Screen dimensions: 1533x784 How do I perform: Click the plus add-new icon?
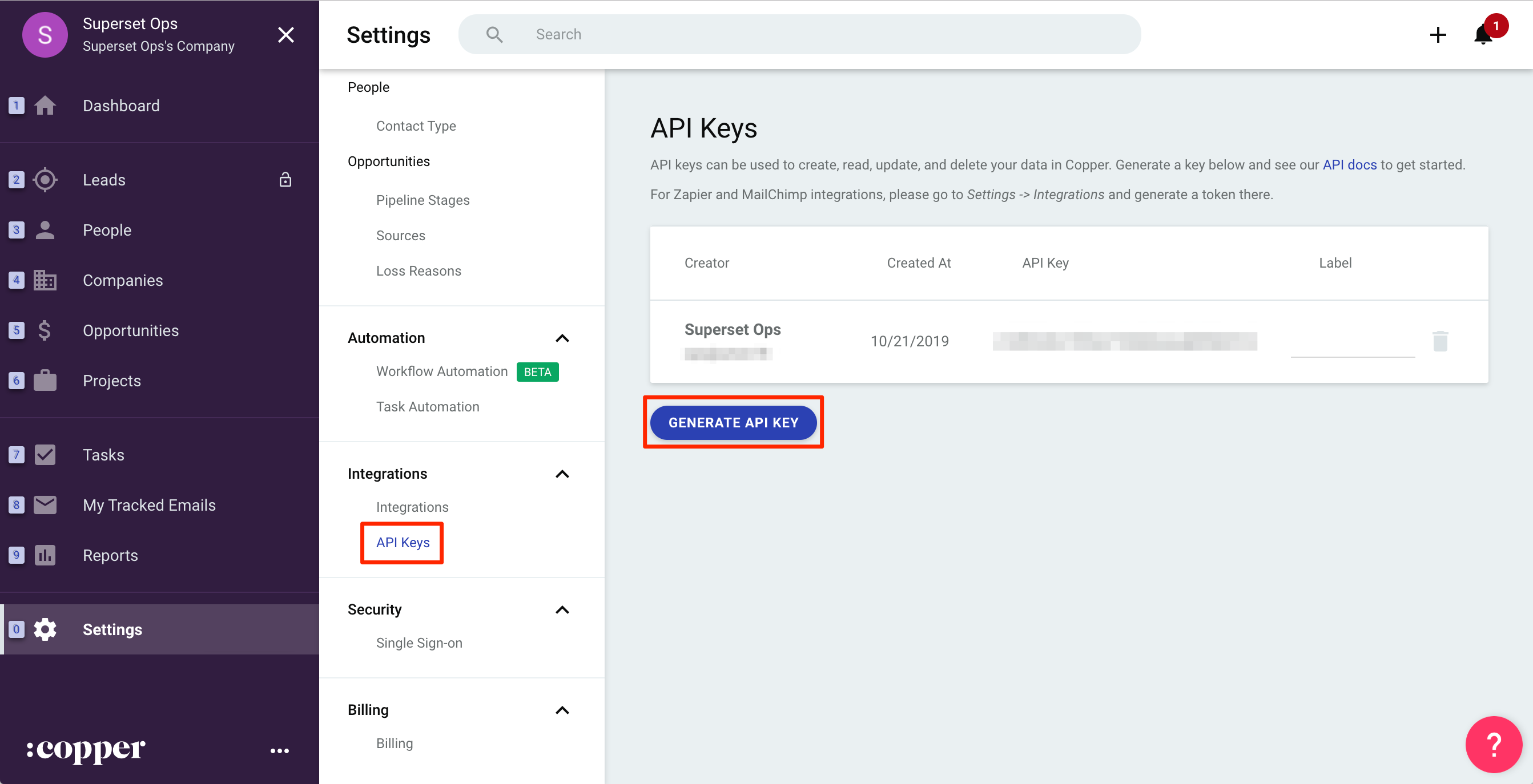[1438, 35]
